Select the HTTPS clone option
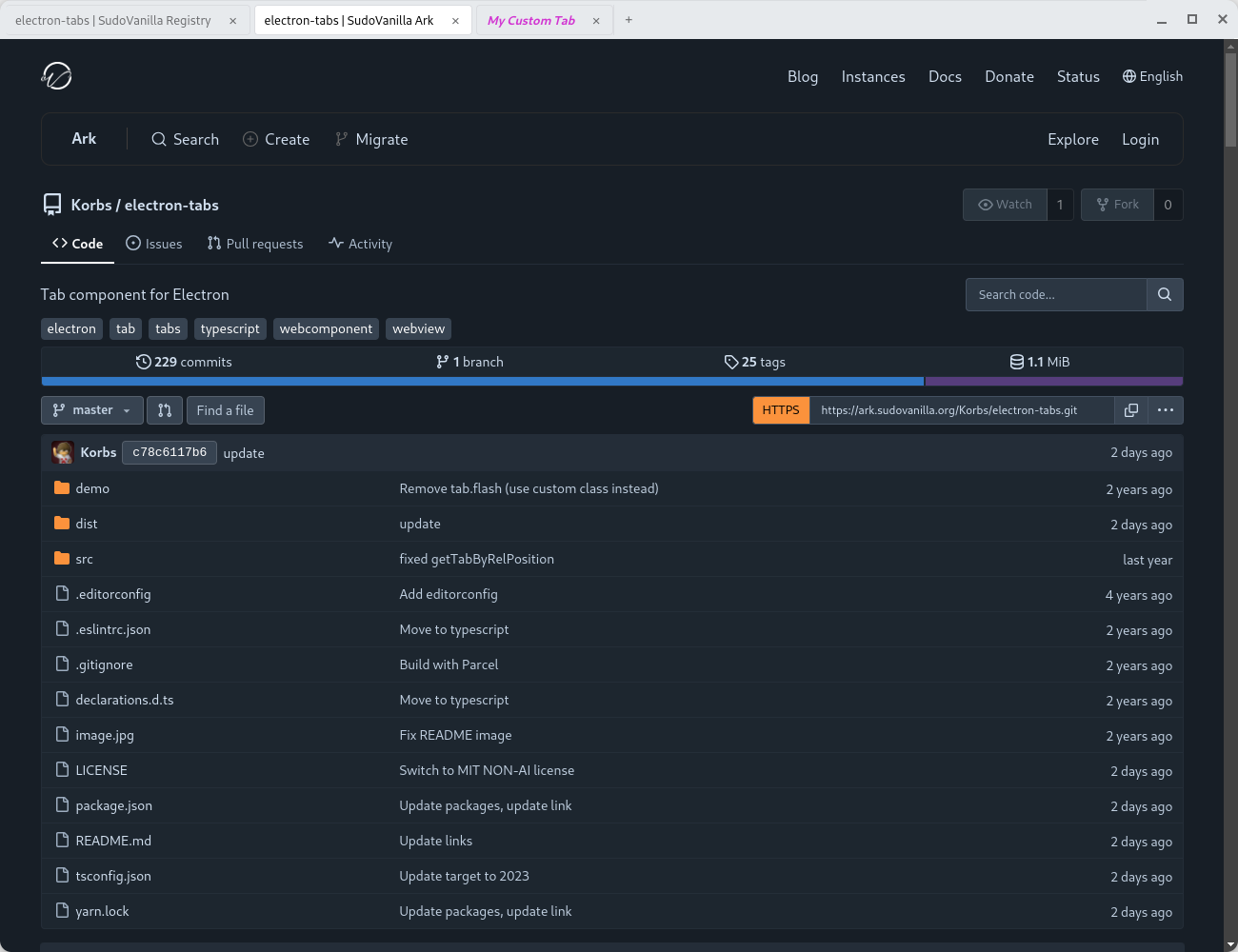The height and width of the screenshot is (952, 1238). click(x=781, y=410)
